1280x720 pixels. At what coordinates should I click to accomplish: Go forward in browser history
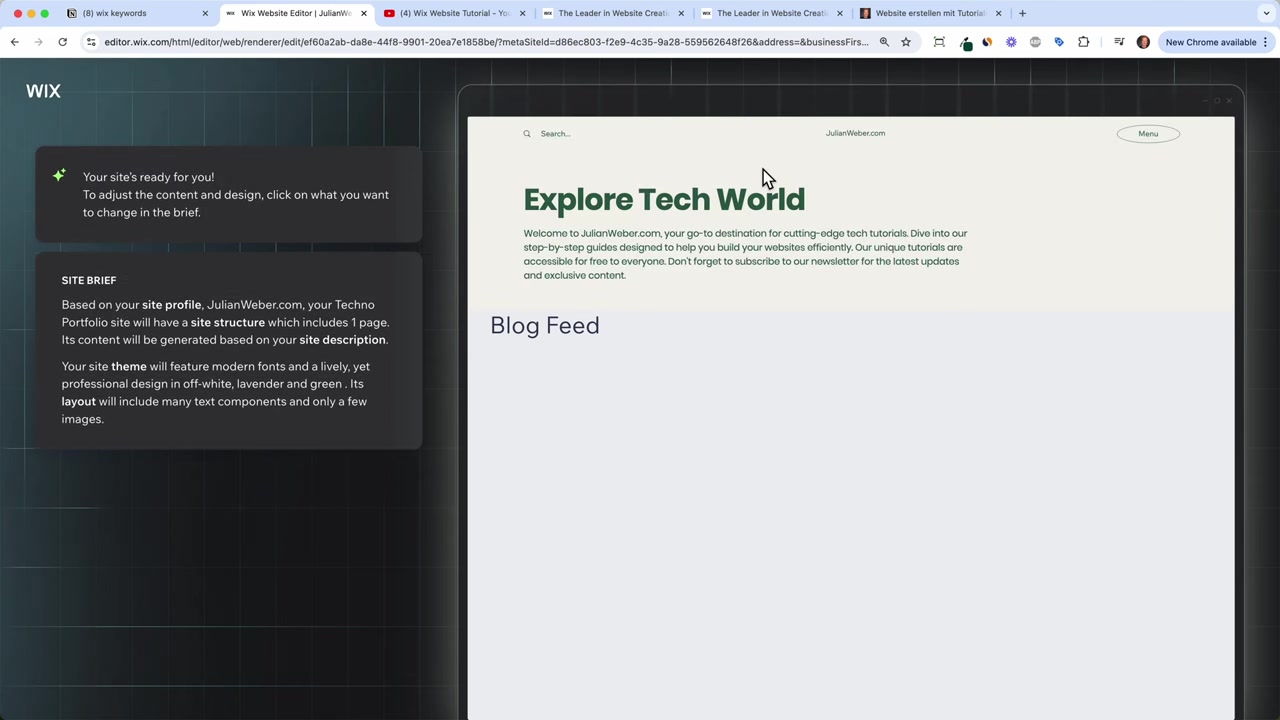(x=39, y=42)
